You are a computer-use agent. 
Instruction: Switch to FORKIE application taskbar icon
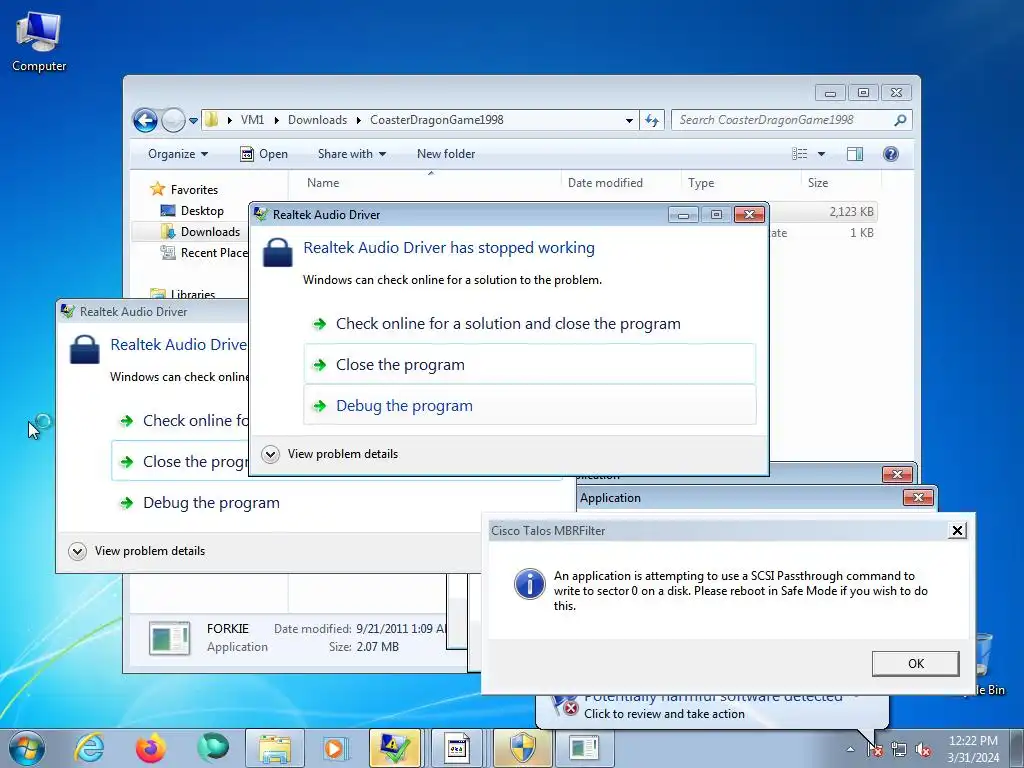pos(584,748)
